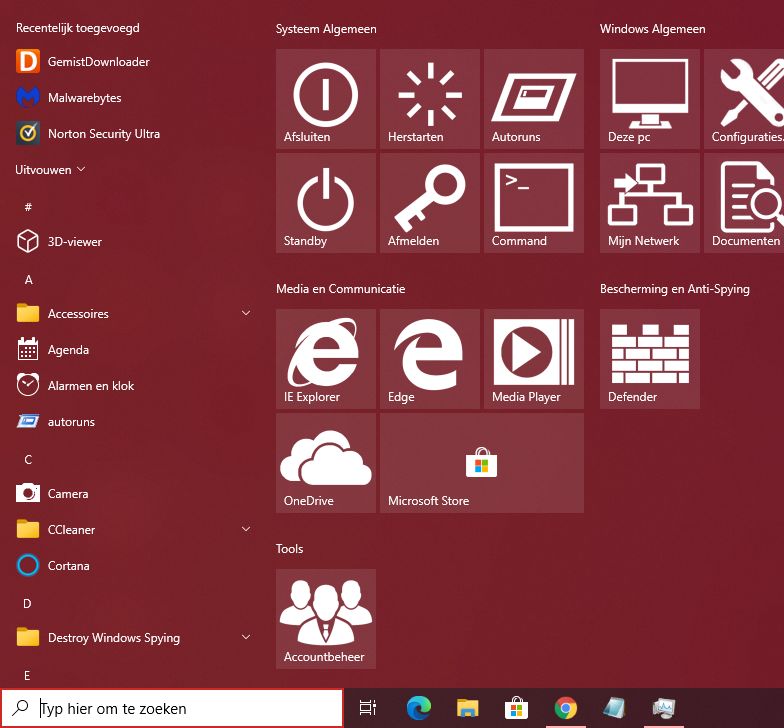Open the Defender firewall tile
The width and height of the screenshot is (784, 728).
650,358
